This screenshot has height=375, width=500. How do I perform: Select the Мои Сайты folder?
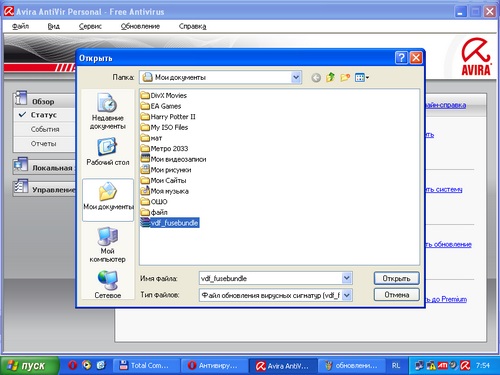pyautogui.click(x=164, y=181)
